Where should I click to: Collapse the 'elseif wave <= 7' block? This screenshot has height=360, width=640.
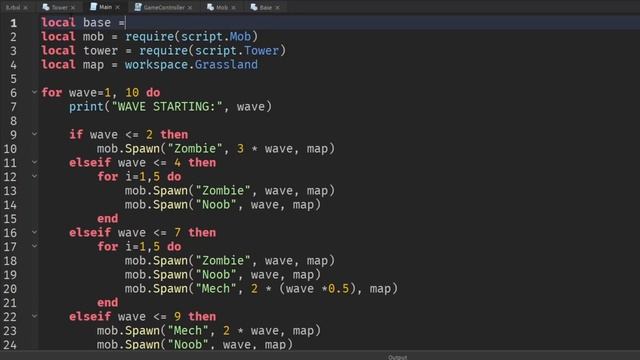pos(34,232)
